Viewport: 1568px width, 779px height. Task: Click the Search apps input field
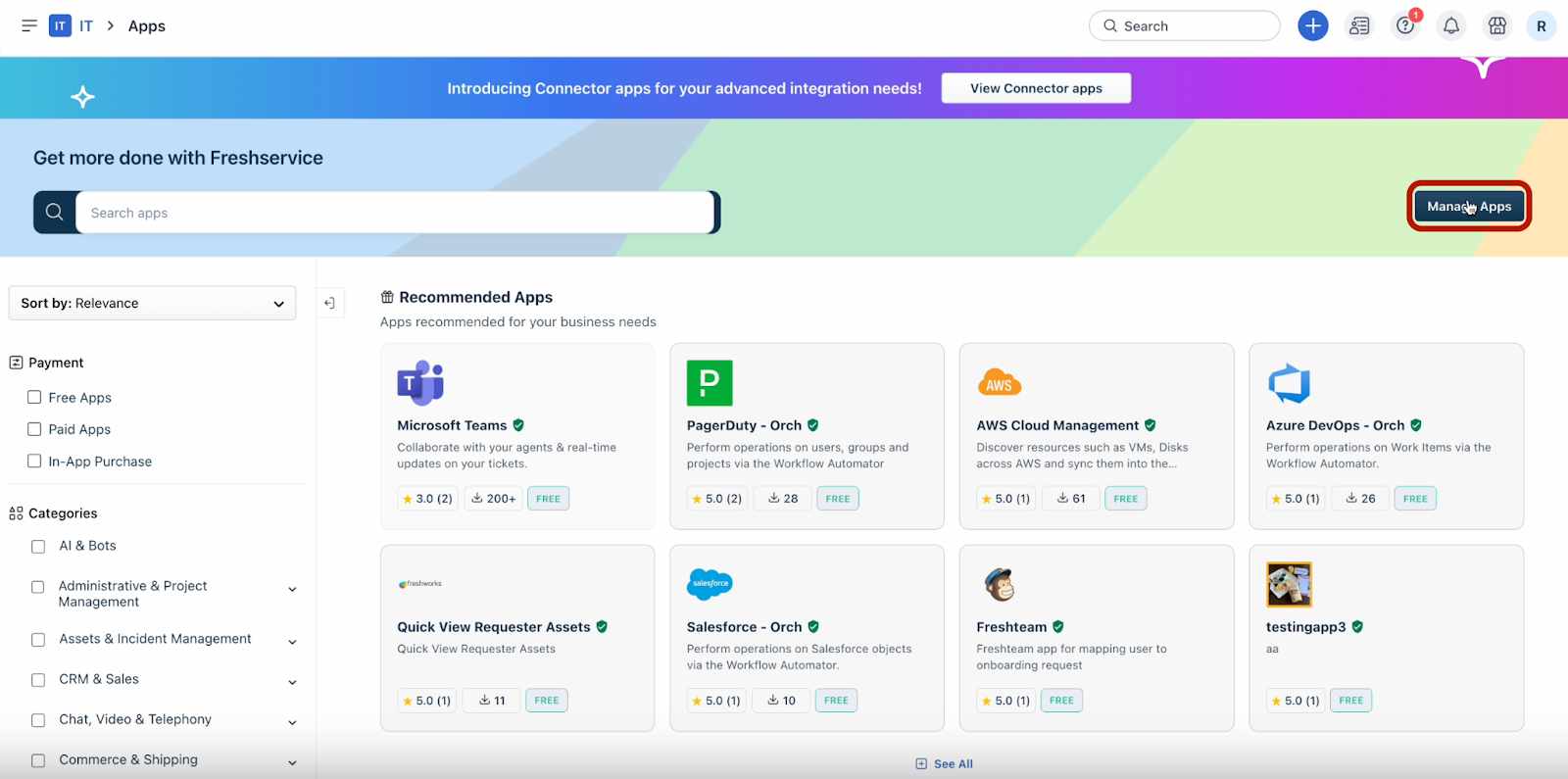click(x=394, y=213)
